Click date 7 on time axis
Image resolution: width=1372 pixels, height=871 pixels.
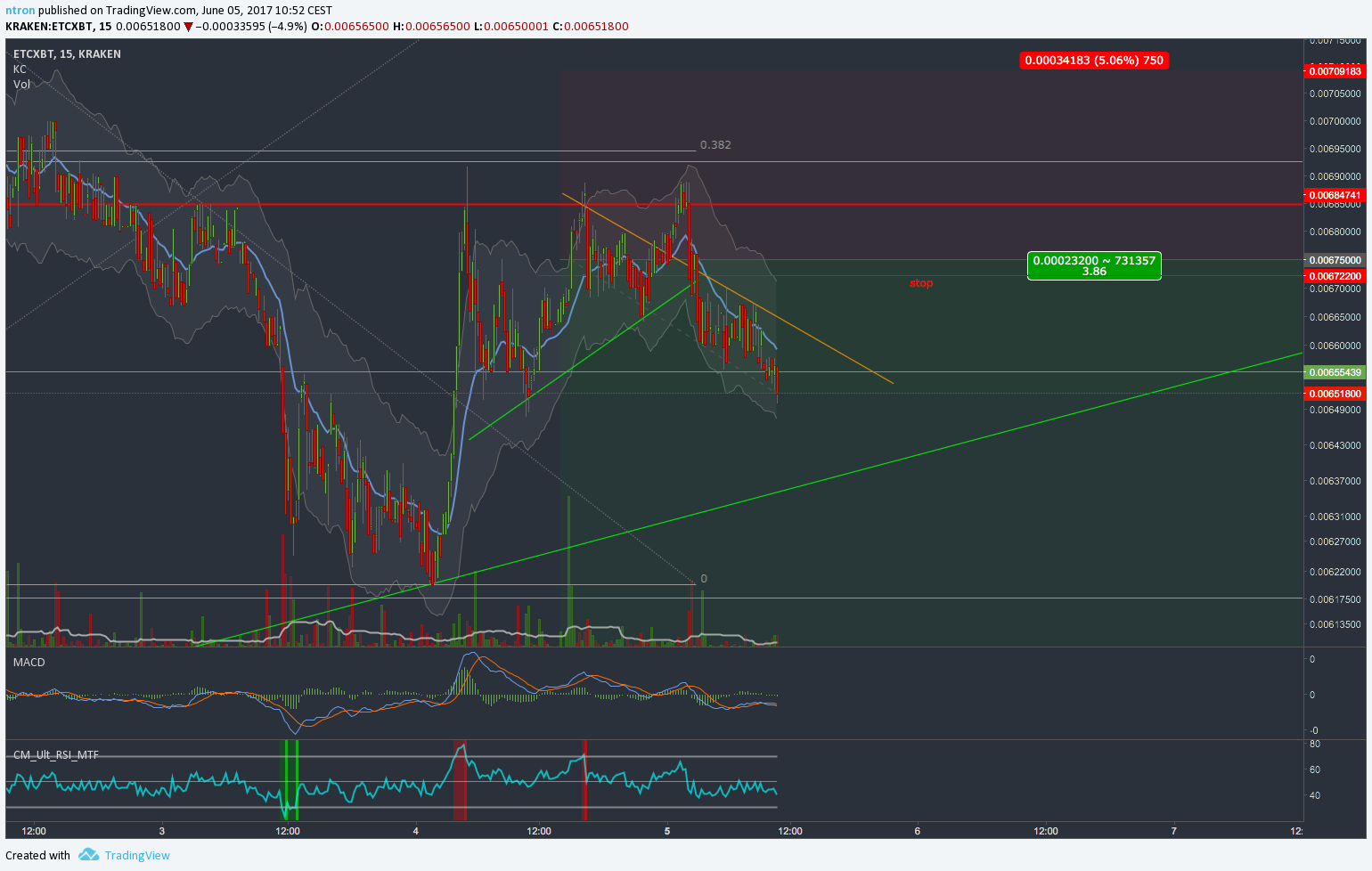1173,831
